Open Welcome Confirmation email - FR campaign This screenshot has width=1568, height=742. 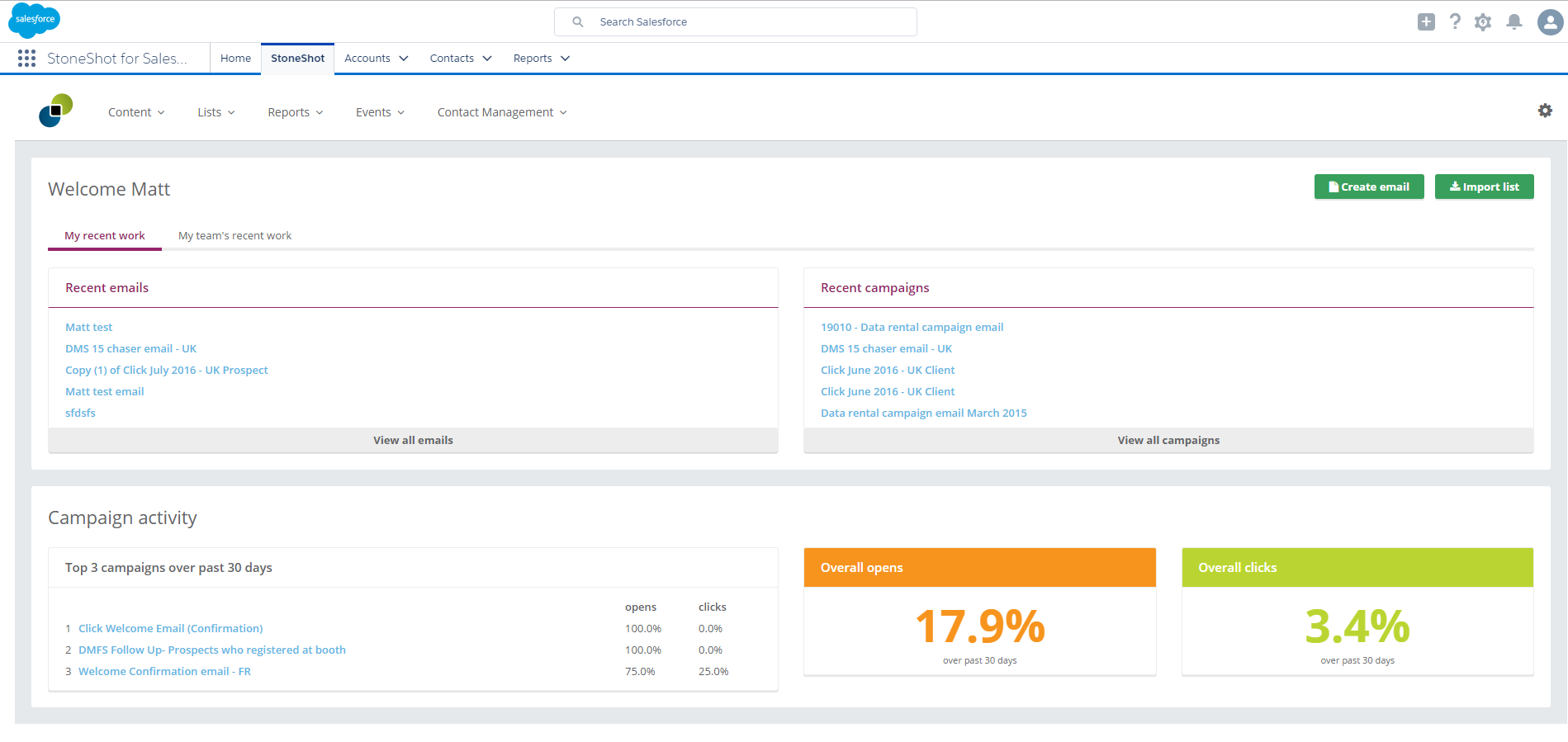(164, 672)
